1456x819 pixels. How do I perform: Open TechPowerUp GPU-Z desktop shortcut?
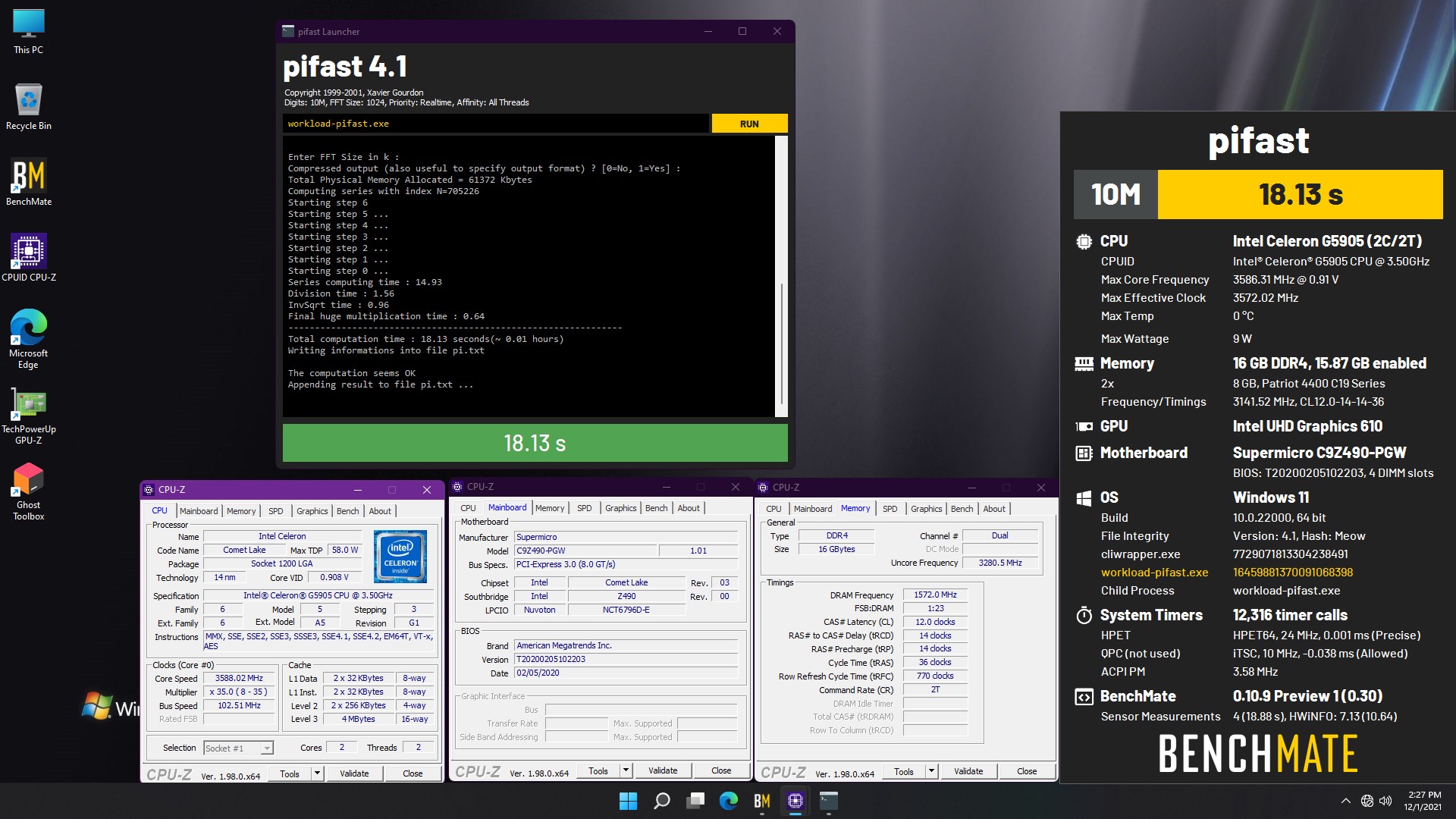(x=28, y=416)
